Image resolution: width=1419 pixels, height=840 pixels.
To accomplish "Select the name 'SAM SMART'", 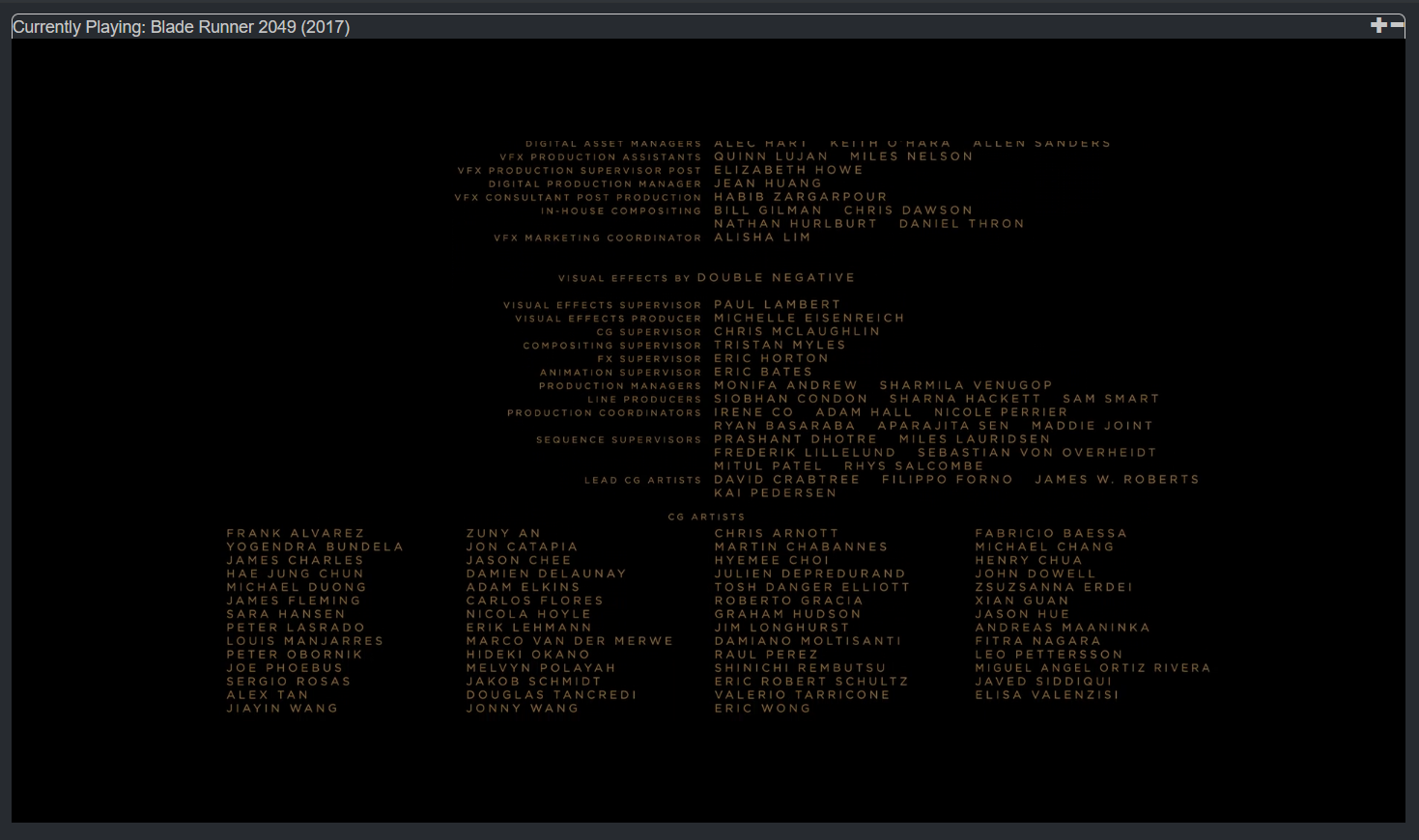I will click(1112, 399).
